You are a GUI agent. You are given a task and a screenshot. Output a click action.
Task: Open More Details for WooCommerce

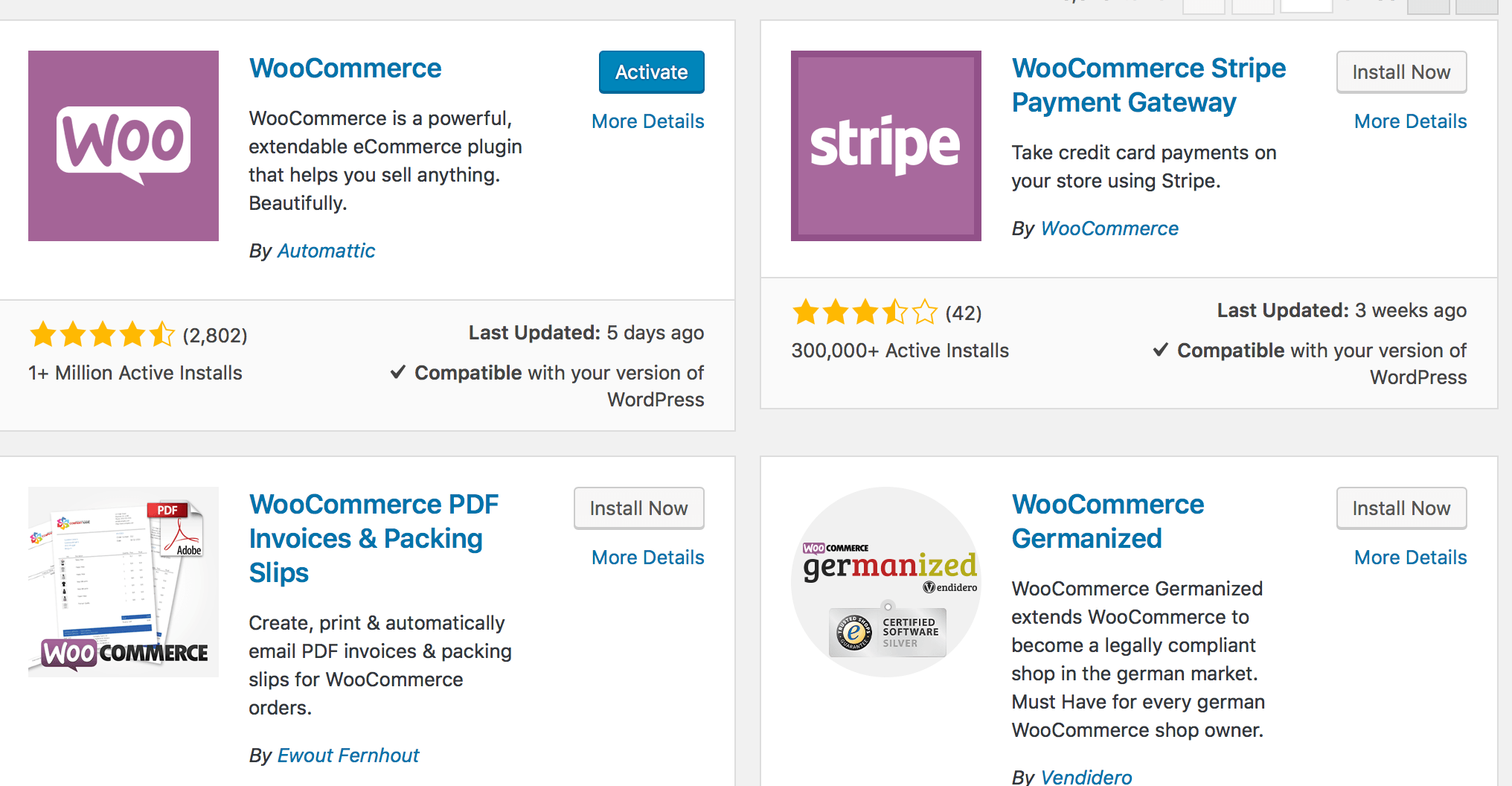tap(647, 121)
